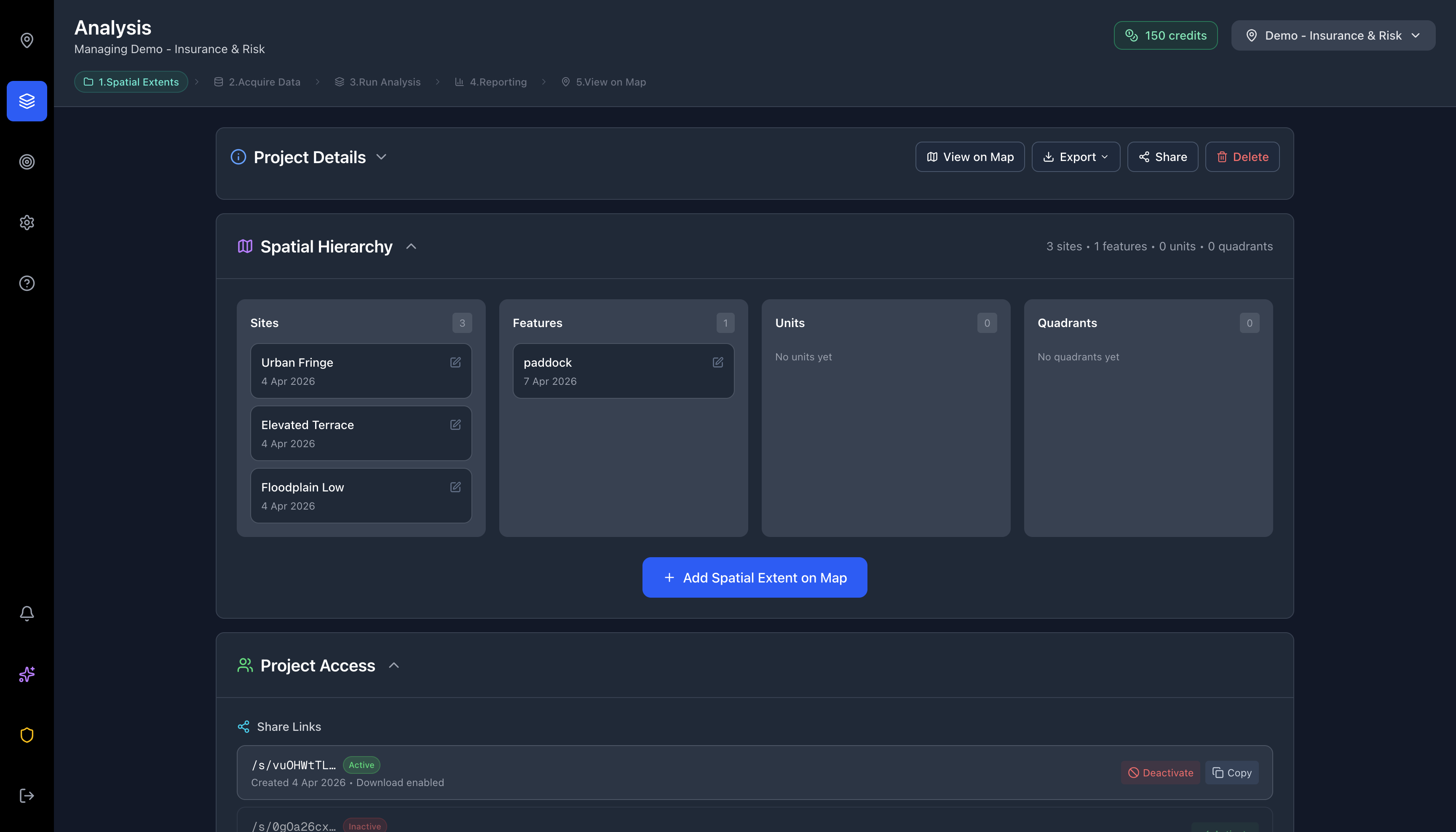Select the Floodplain Low site card
This screenshot has height=832, width=1456.
click(x=361, y=495)
